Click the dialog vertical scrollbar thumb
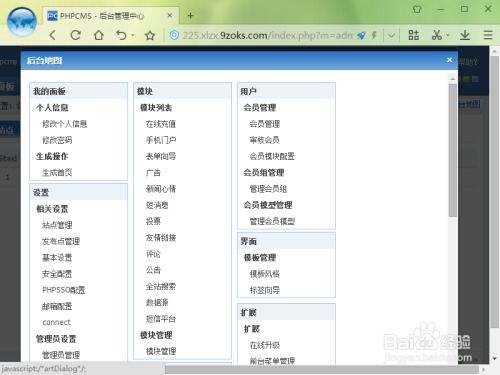This screenshot has height=375, width=500. click(x=452, y=150)
